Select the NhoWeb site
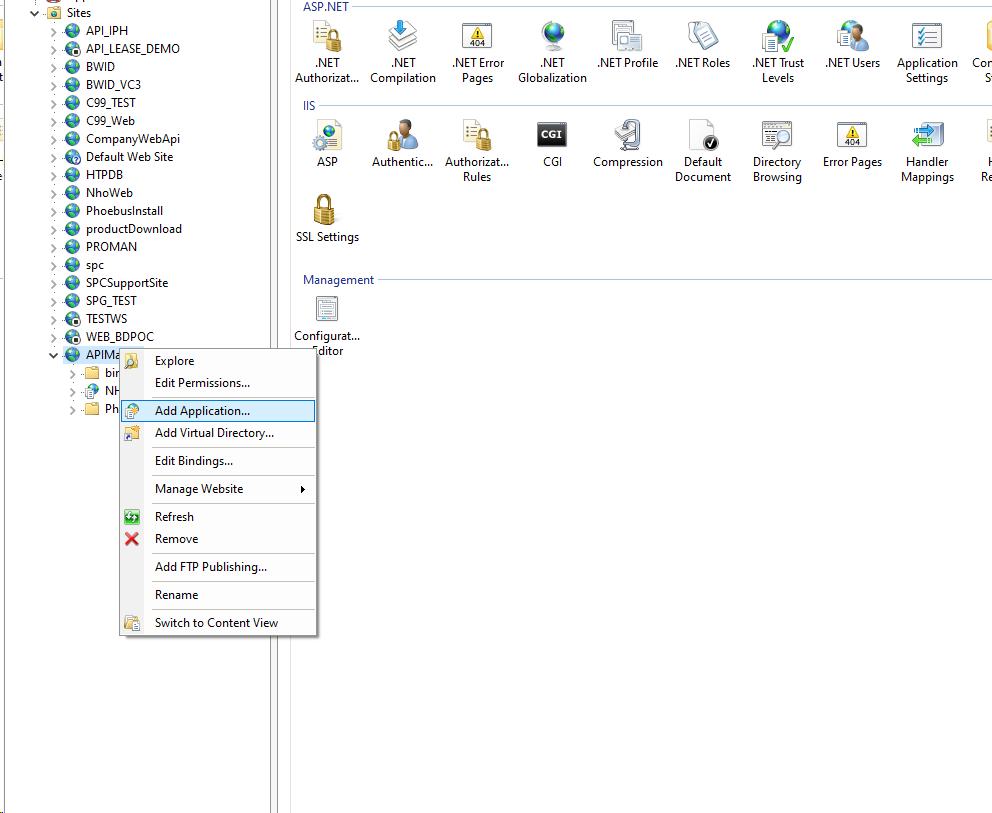The image size is (992, 813). click(x=109, y=193)
